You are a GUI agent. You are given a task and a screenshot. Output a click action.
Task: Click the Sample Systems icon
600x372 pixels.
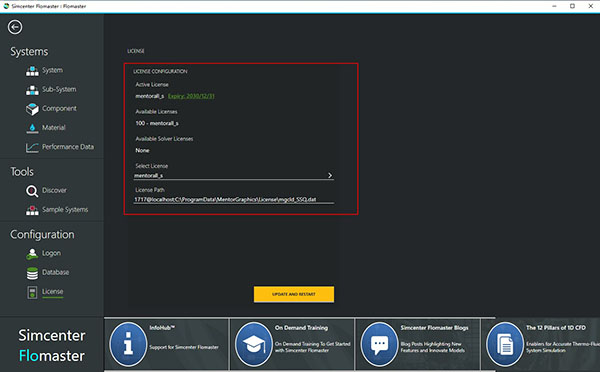click(x=32, y=210)
